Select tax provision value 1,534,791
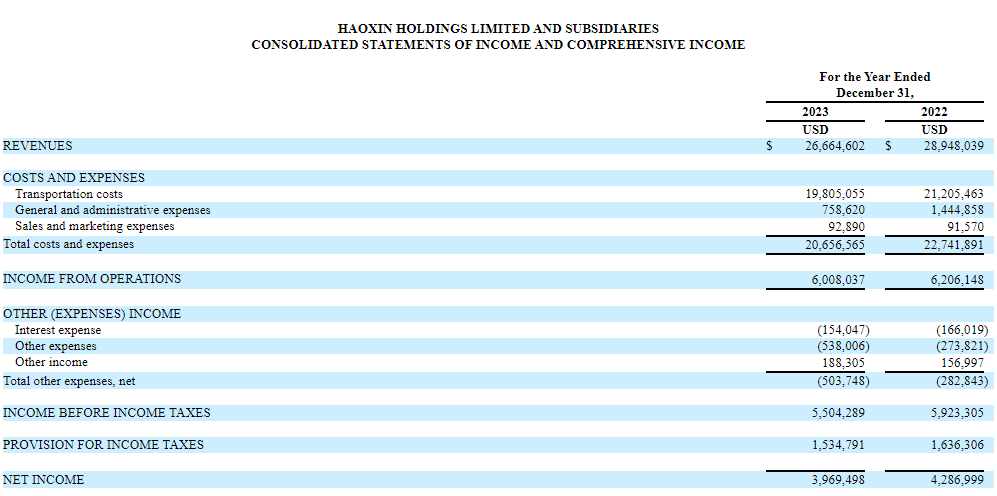 point(839,444)
